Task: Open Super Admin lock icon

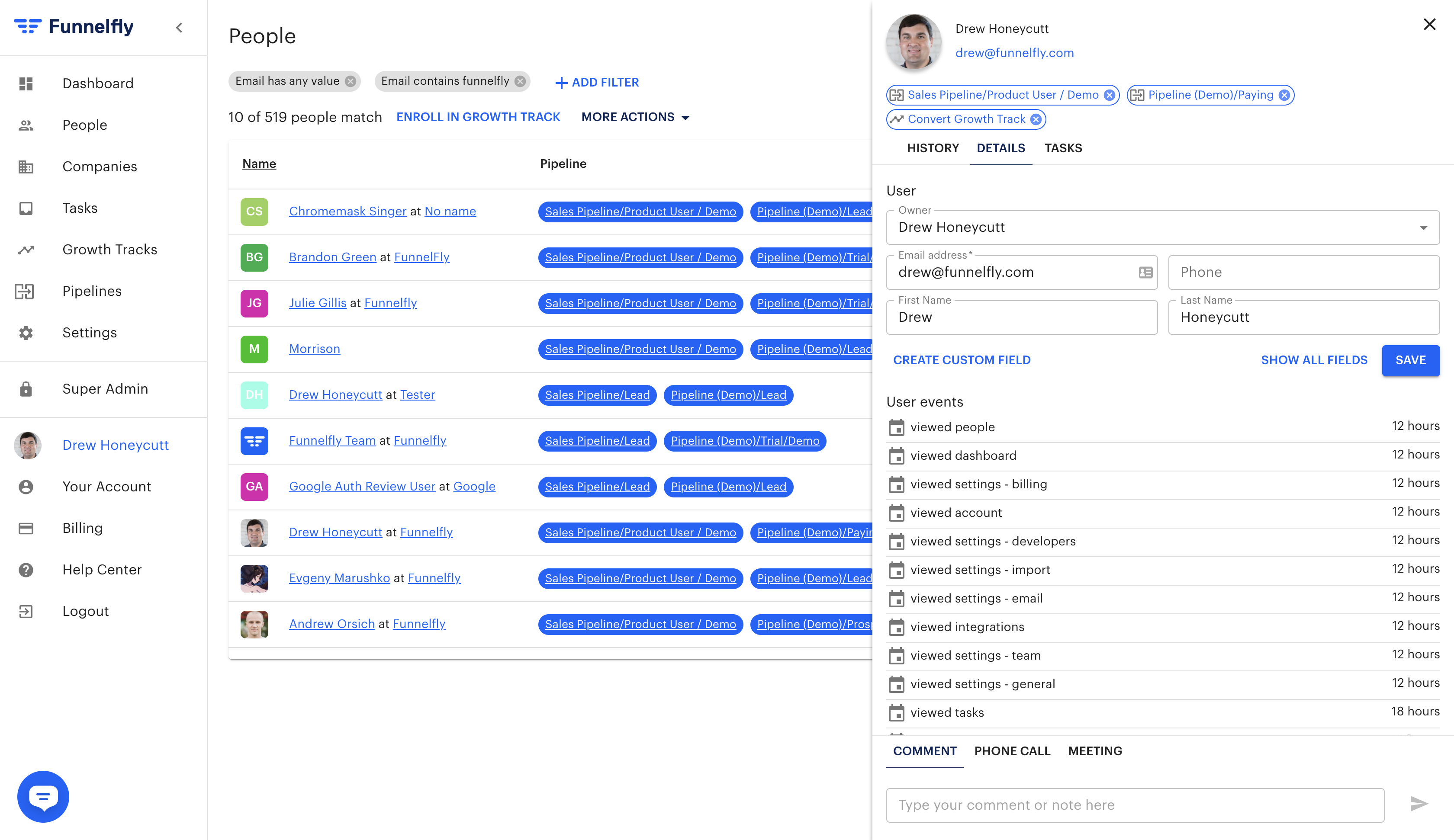Action: click(26, 389)
